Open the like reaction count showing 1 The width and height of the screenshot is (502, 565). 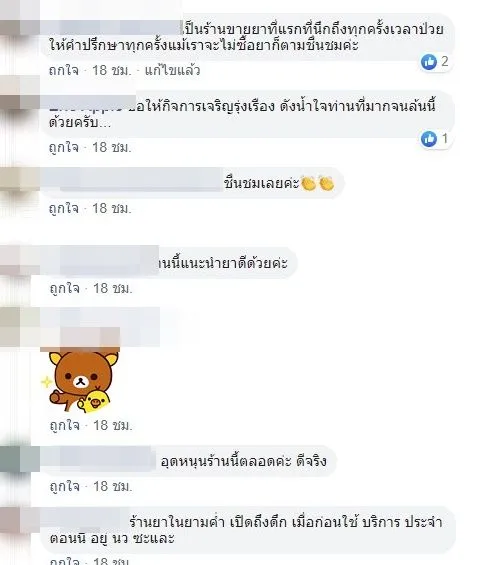pos(435,138)
